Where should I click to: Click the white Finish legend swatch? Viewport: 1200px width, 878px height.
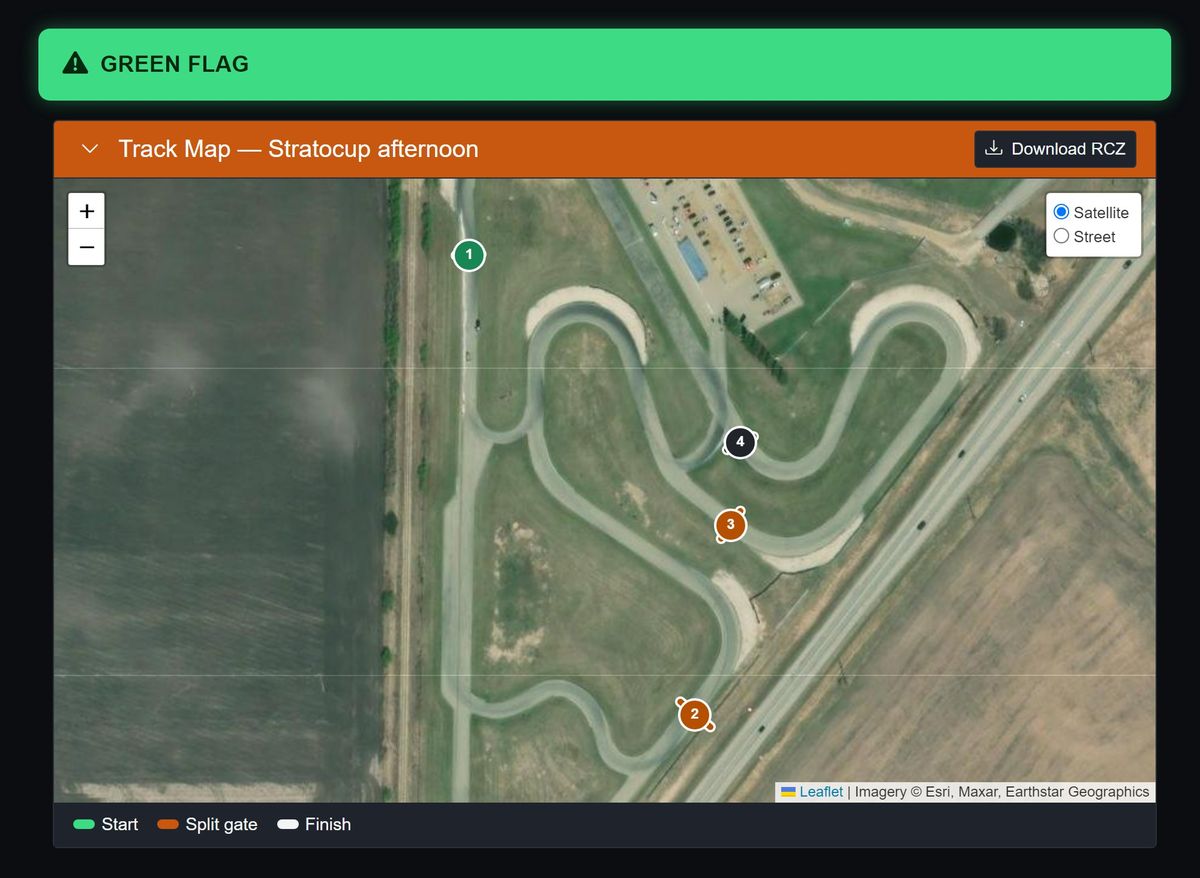pyautogui.click(x=288, y=825)
